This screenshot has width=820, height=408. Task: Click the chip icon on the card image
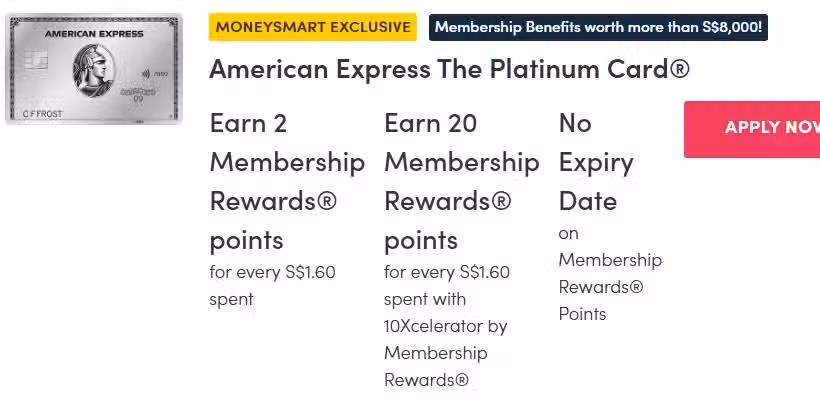36,59
